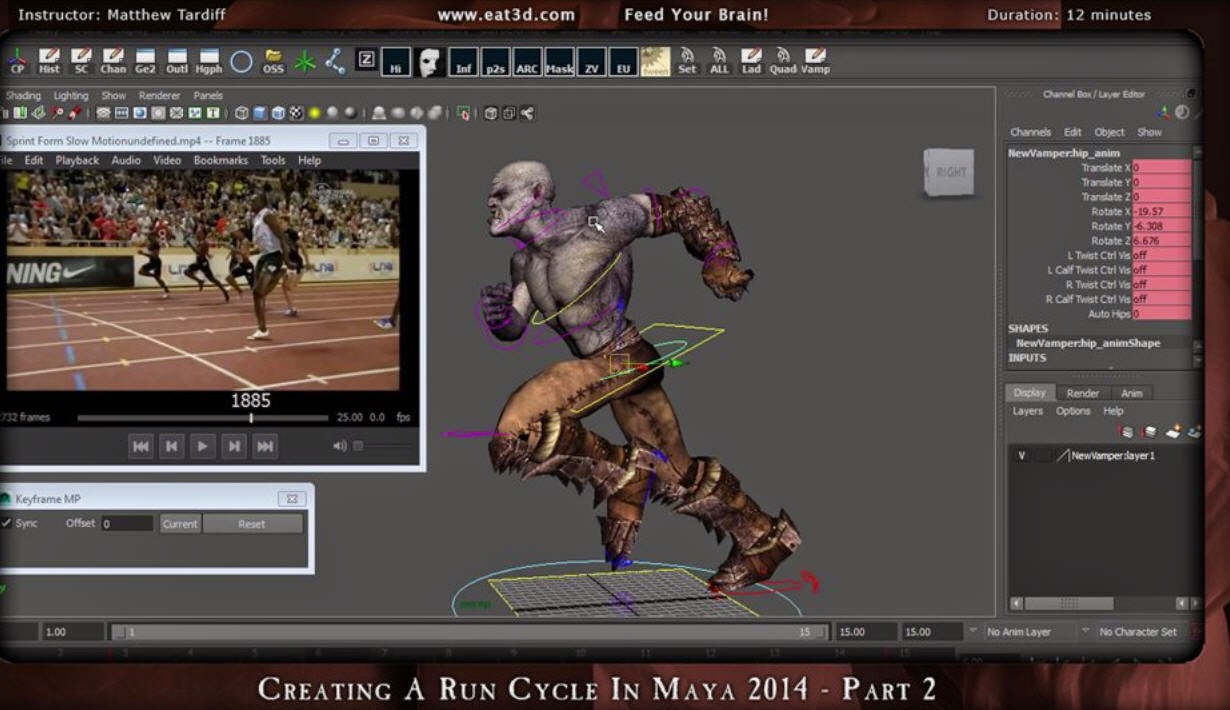Viewport: 1230px width, 710px height.
Task: Toggle visibility of NewVamper:layer1
Action: (x=1022, y=455)
